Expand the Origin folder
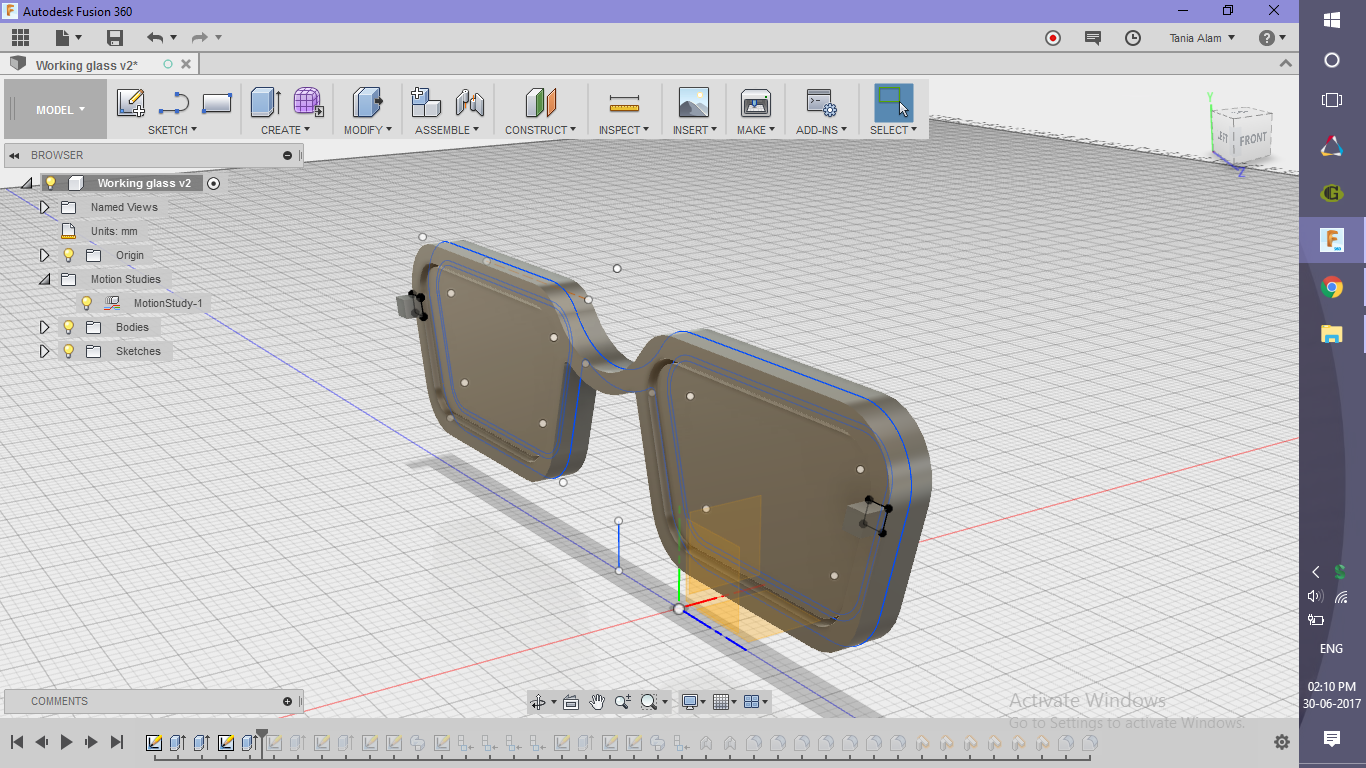 pos(44,255)
